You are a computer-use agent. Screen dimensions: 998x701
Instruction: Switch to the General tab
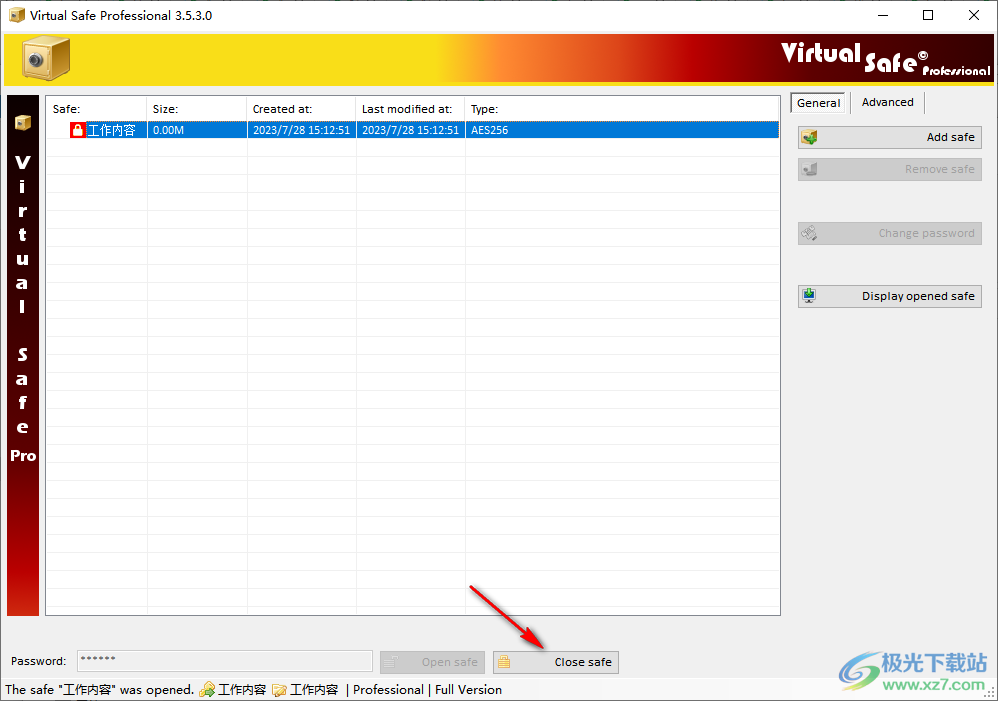pos(819,103)
